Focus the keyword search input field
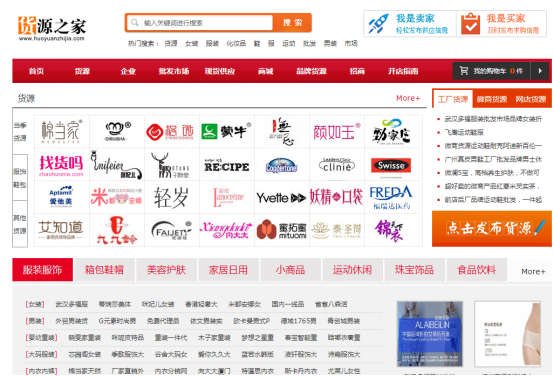 (x=207, y=23)
